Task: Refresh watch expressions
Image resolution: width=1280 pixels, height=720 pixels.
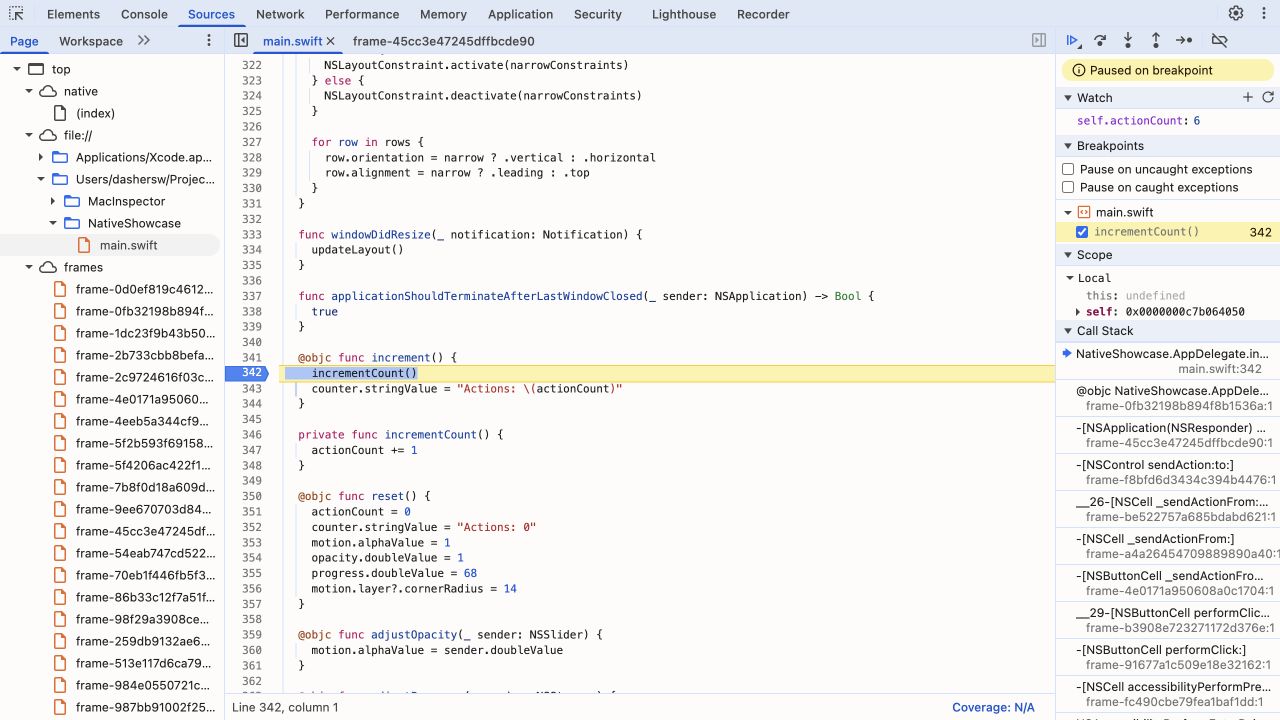Action: coord(1268,97)
